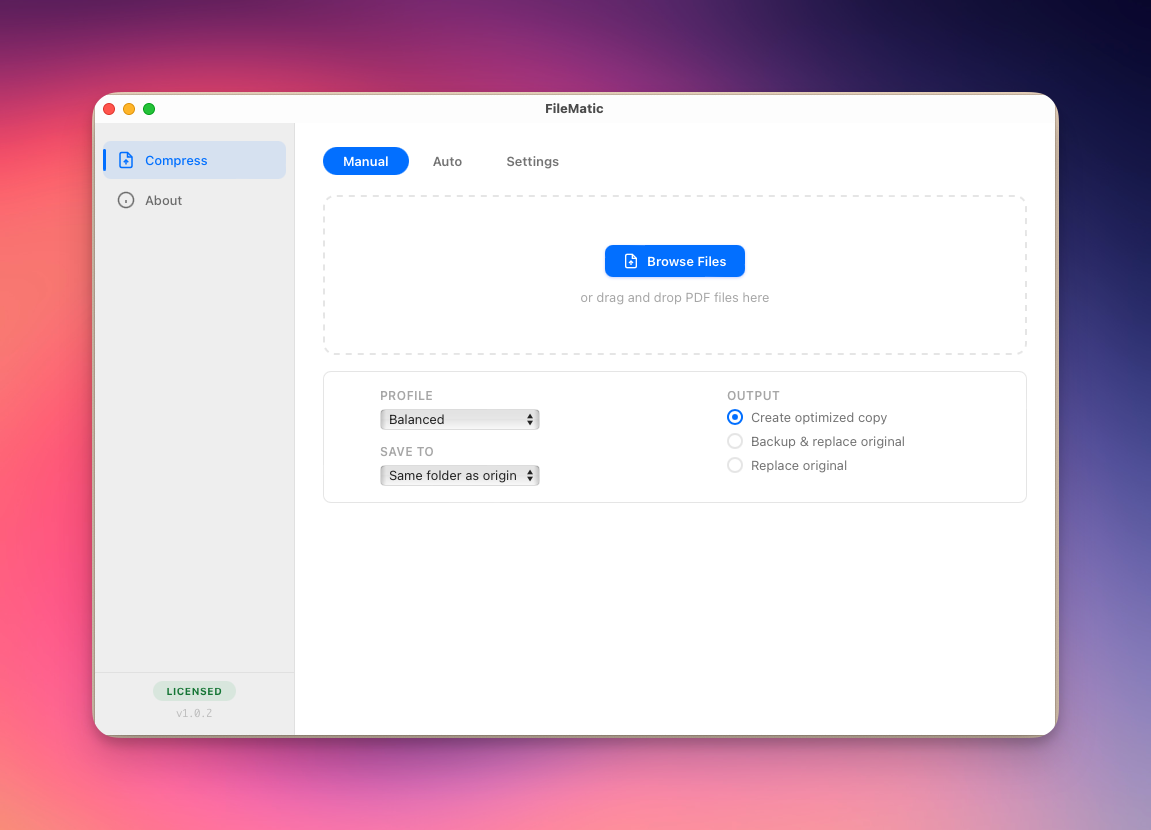Minimize the FileMatic window

pyautogui.click(x=129, y=109)
